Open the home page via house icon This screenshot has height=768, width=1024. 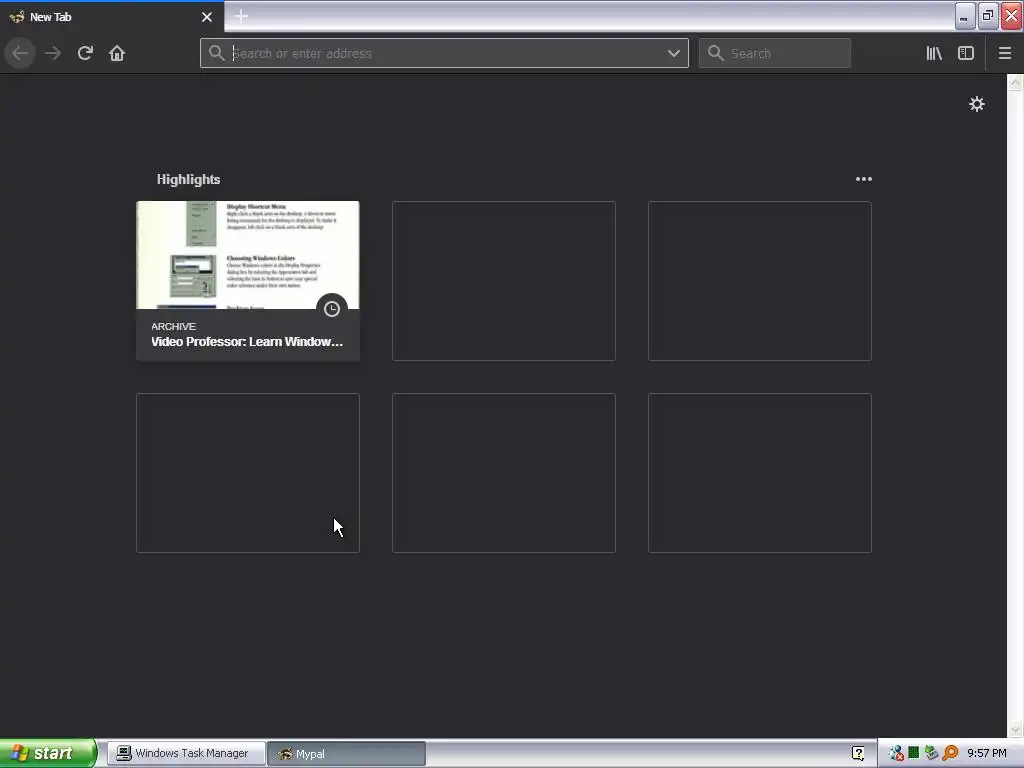[117, 53]
